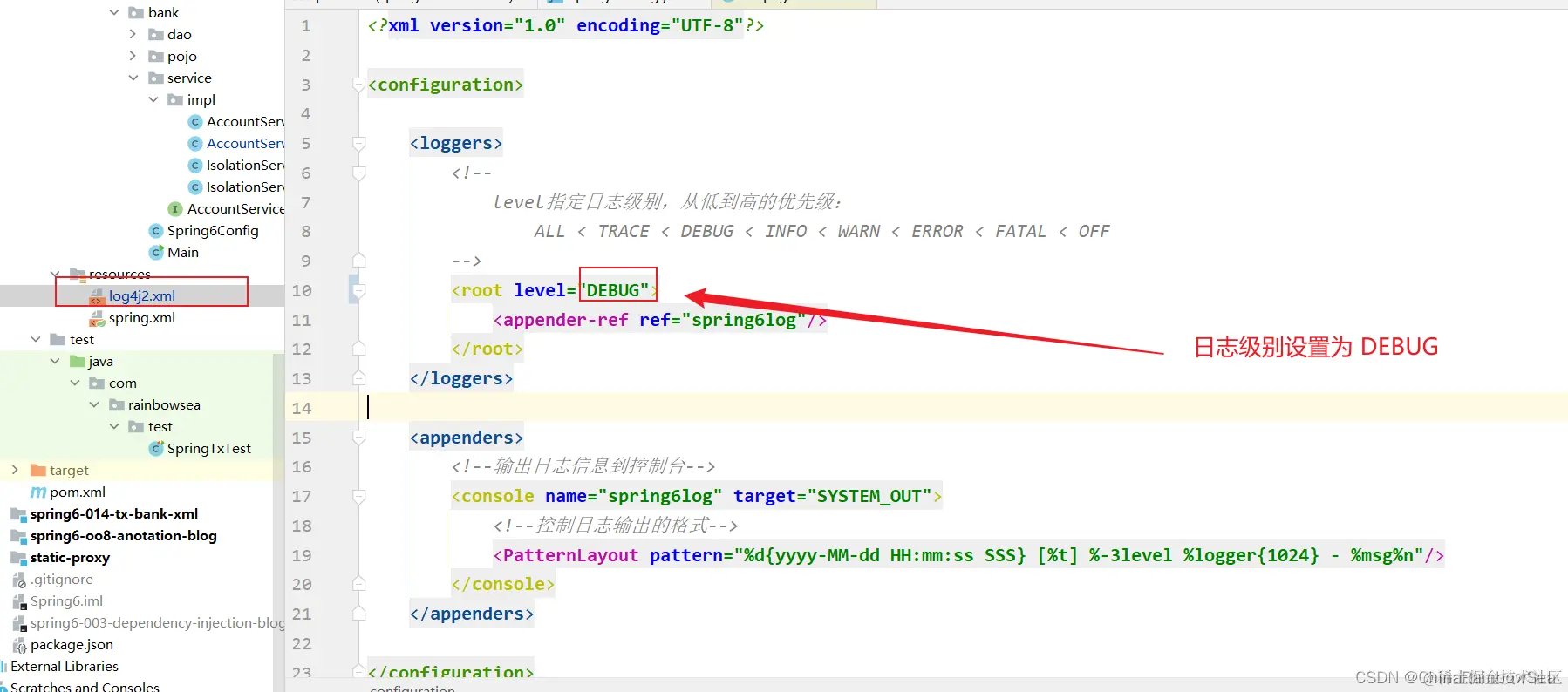The width and height of the screenshot is (1568, 692).
Task: Collapse the rainbowsea package chevron
Action: (94, 404)
